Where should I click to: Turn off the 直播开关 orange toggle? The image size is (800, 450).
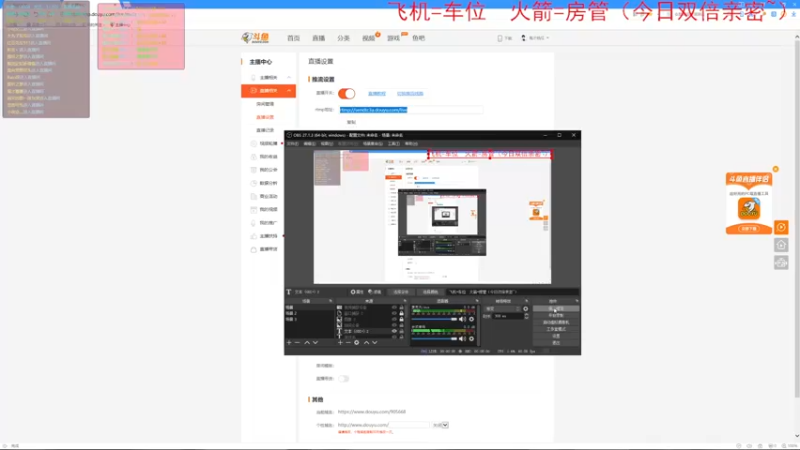(346, 93)
